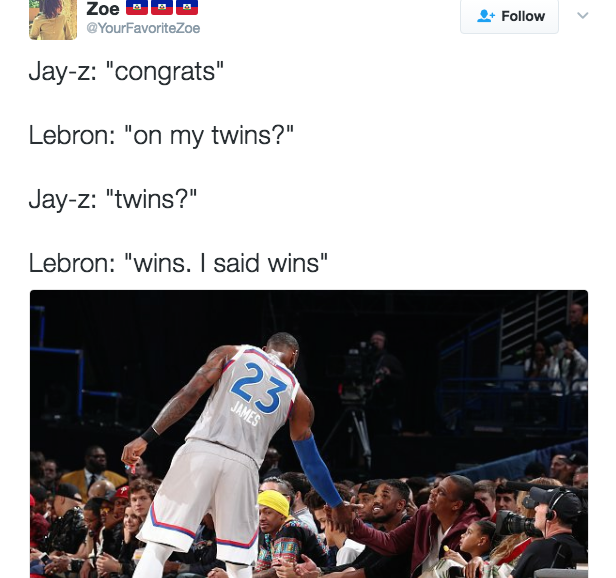The width and height of the screenshot is (616, 578).
Task: Select the "on my twins?" tweet line
Action: pyautogui.click(x=161, y=136)
